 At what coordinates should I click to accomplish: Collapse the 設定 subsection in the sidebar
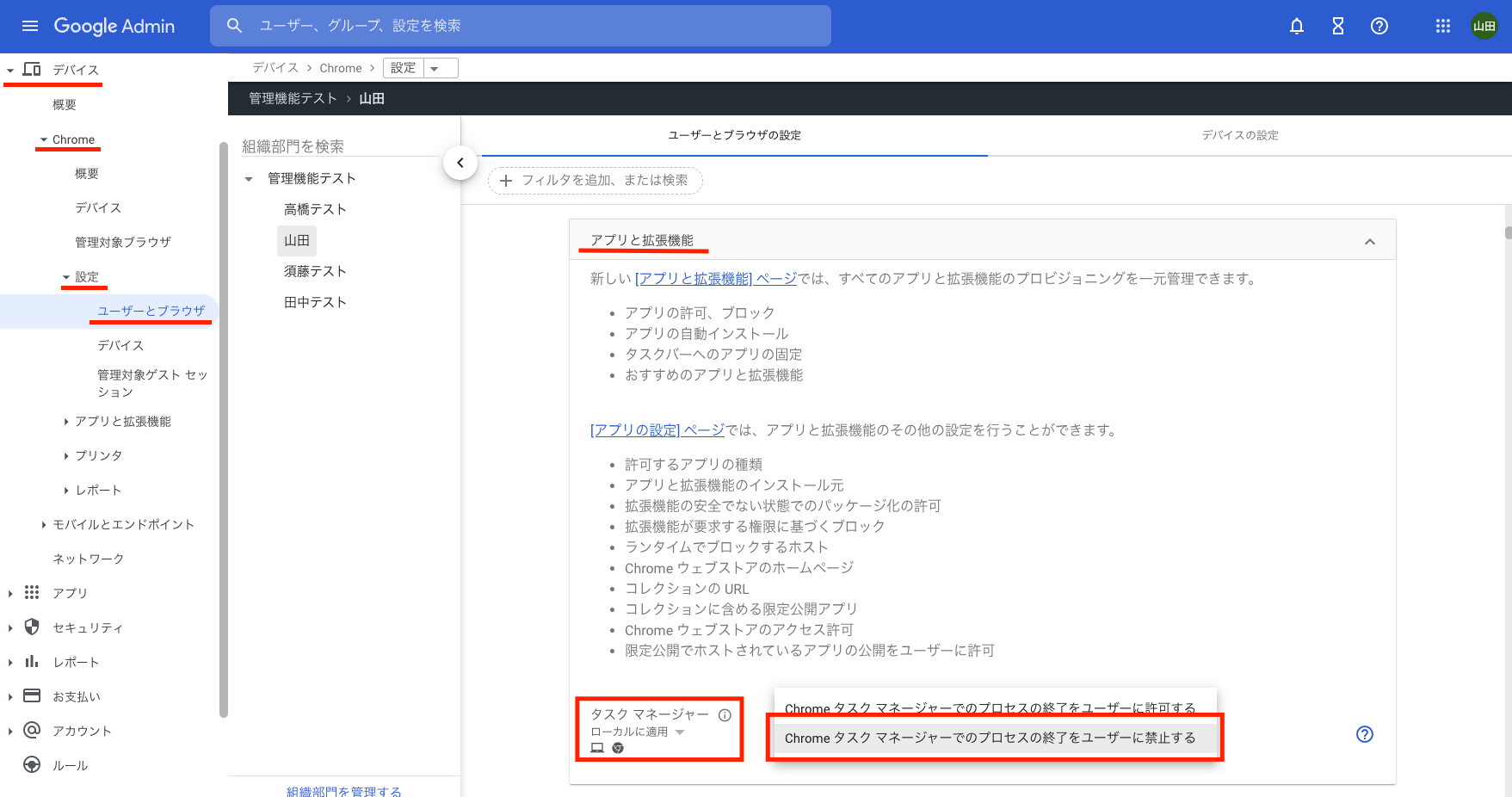pos(66,277)
